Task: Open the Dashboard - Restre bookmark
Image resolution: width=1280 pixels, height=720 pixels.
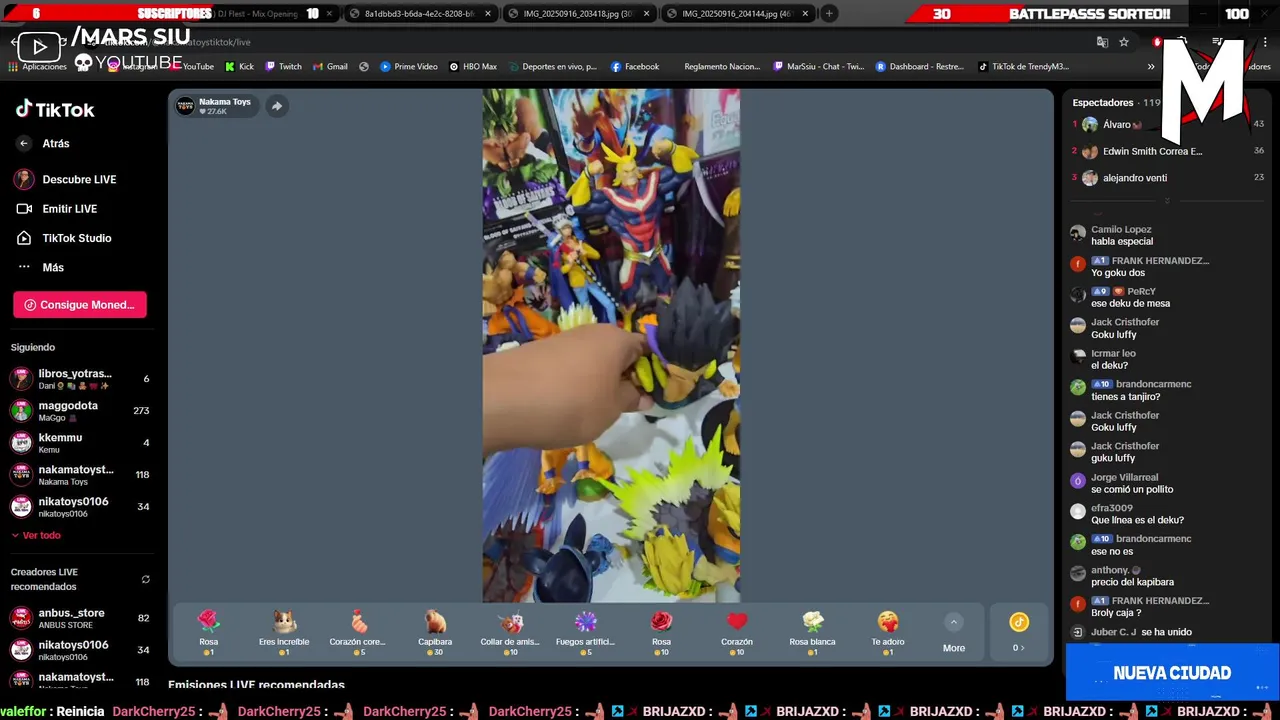Action: coord(919,67)
